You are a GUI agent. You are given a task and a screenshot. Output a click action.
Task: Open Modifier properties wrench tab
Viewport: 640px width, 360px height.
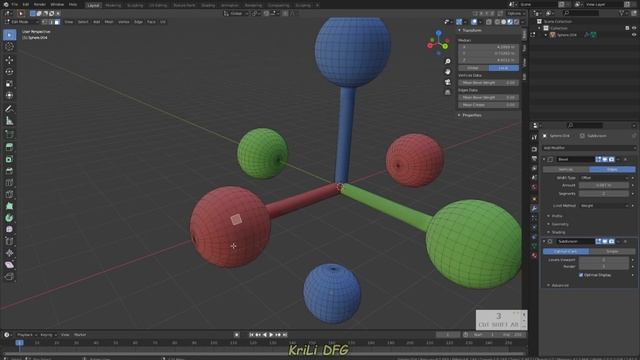(534, 208)
